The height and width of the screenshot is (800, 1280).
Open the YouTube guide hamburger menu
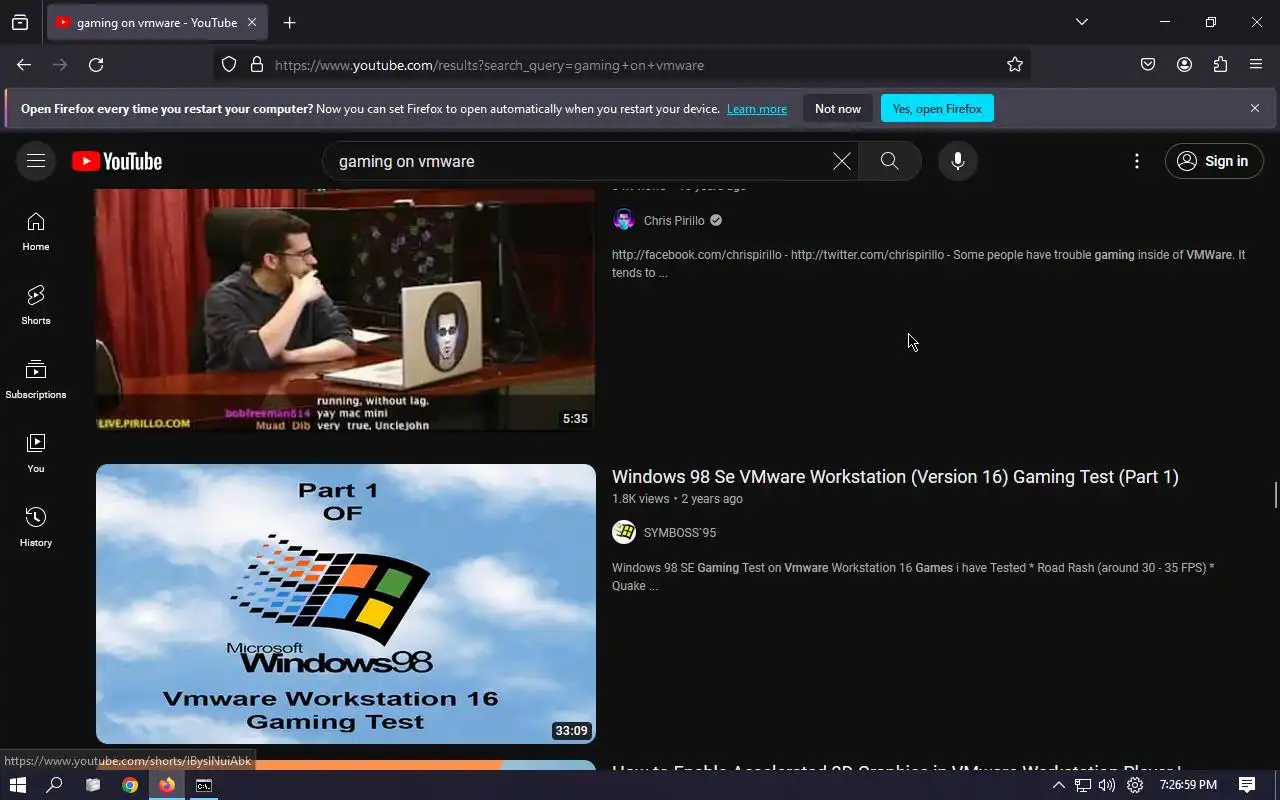tap(36, 161)
